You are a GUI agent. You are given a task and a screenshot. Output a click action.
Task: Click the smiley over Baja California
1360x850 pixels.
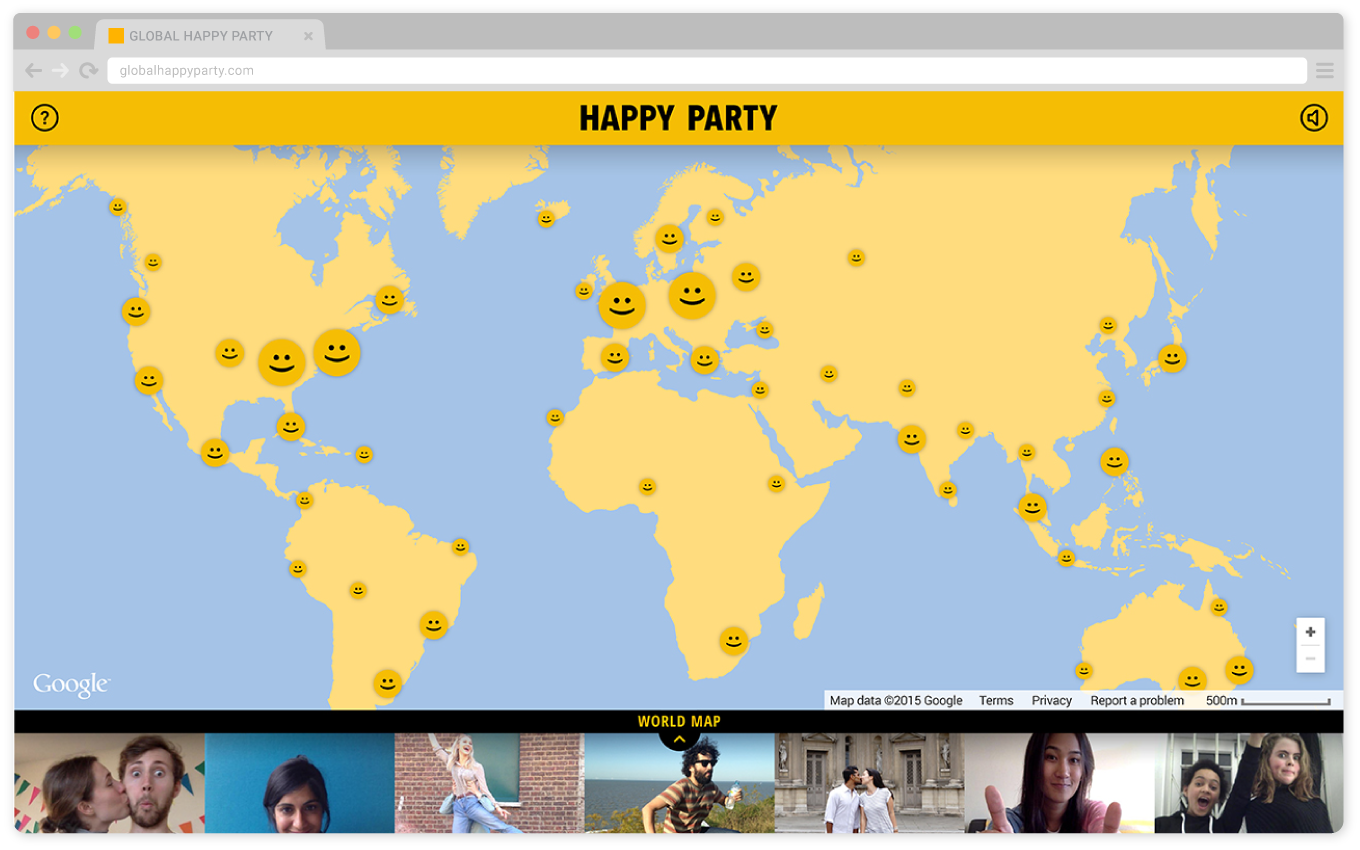[x=149, y=381]
